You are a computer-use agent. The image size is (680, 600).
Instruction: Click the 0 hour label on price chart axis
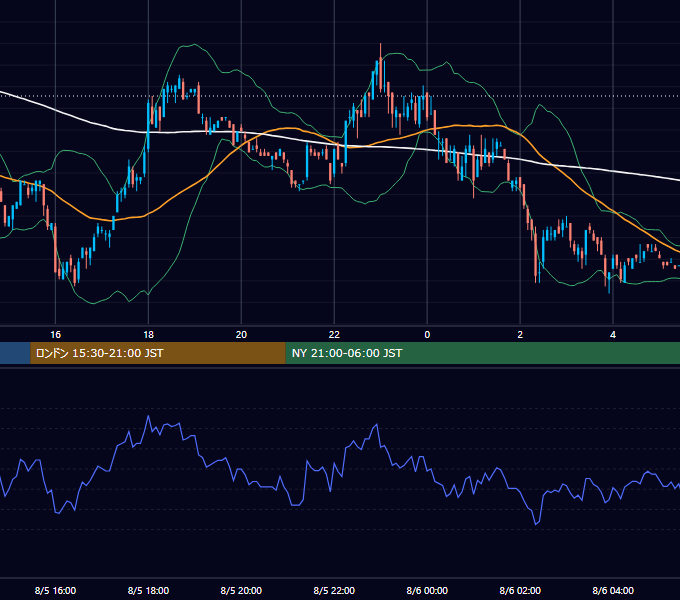[427, 335]
